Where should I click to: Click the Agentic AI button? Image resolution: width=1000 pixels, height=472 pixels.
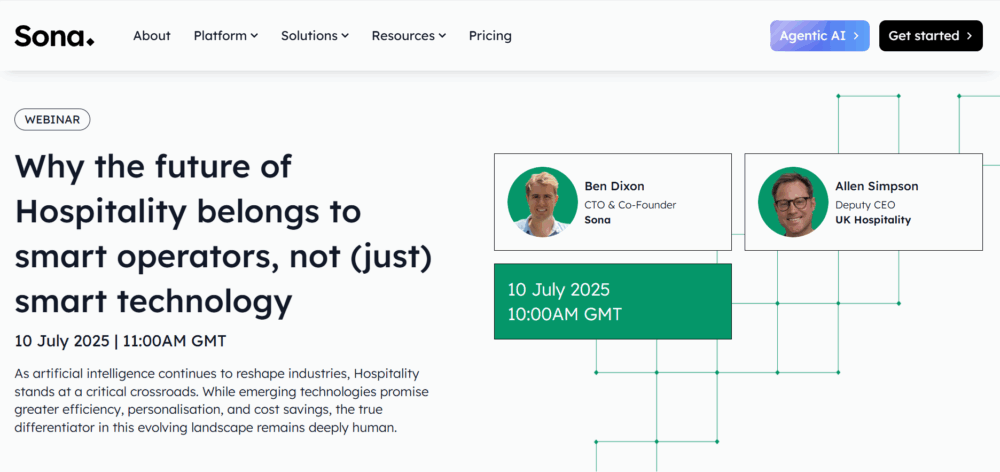(819, 36)
